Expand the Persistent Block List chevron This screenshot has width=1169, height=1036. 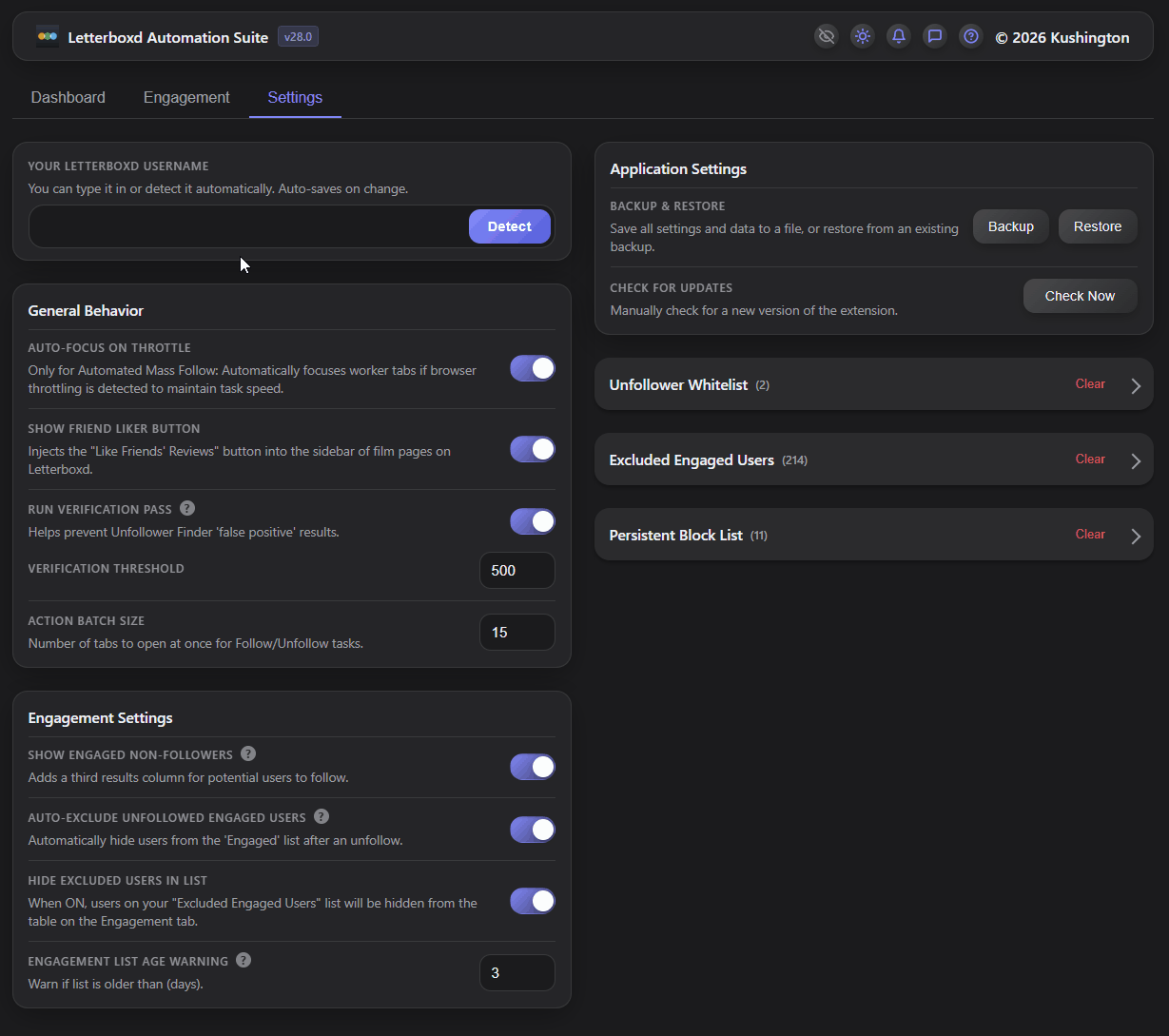[x=1136, y=536]
